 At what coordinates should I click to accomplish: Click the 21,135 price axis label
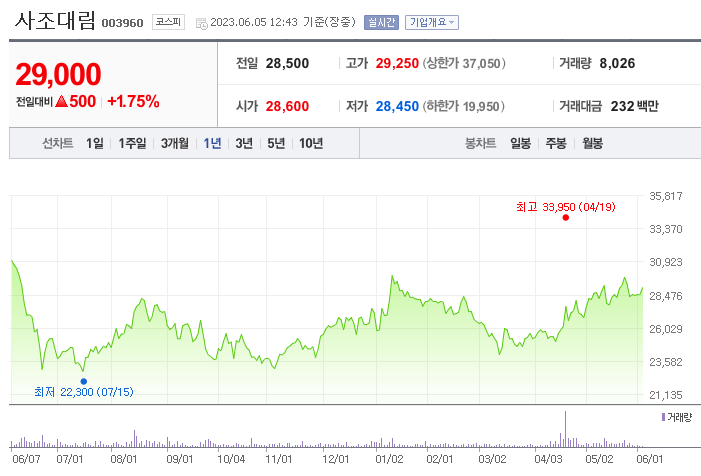point(666,395)
